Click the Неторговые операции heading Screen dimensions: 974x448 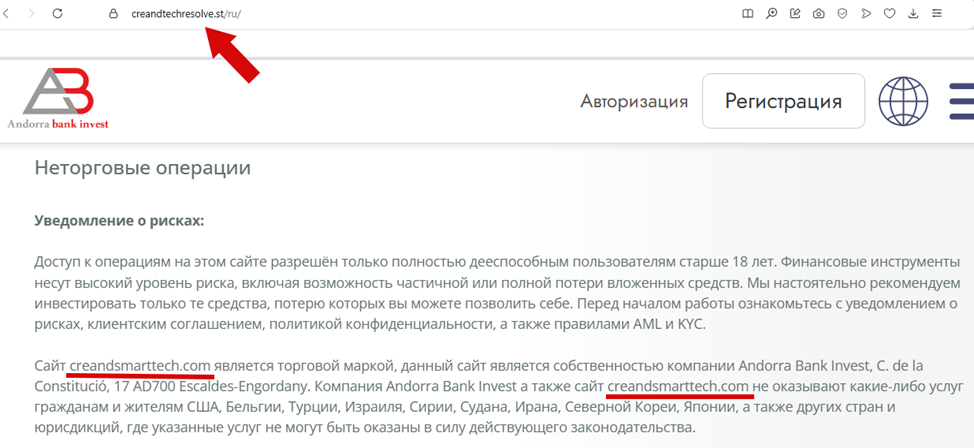coord(142,168)
